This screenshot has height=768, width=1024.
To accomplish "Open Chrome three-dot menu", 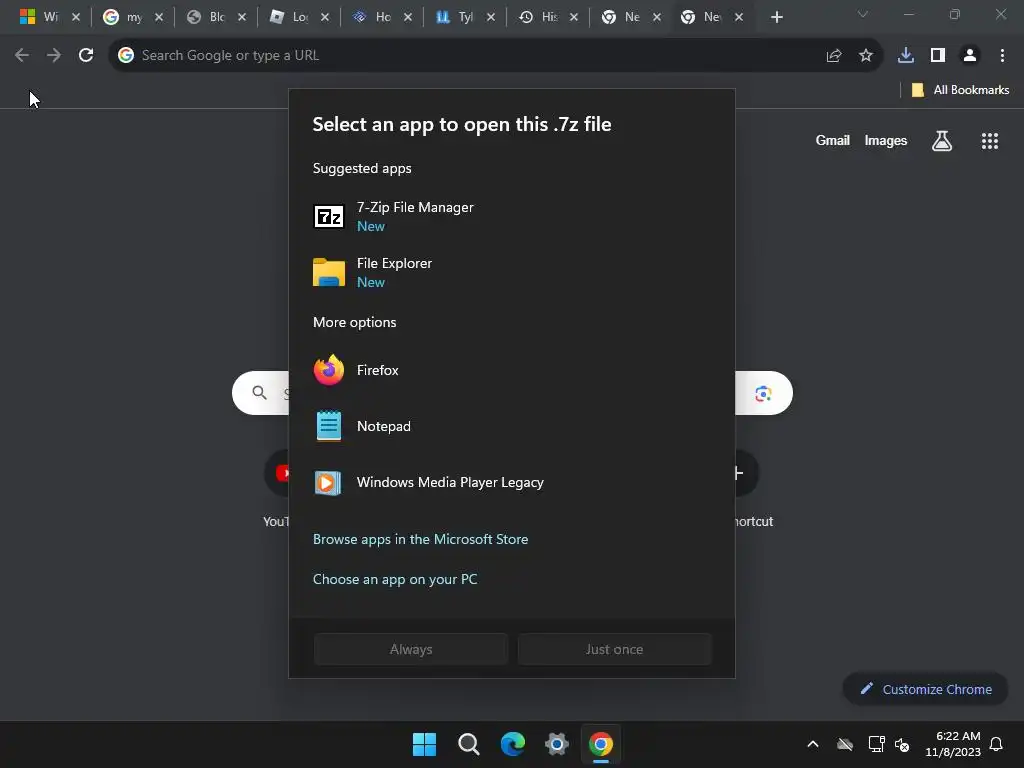I will 1002,56.
